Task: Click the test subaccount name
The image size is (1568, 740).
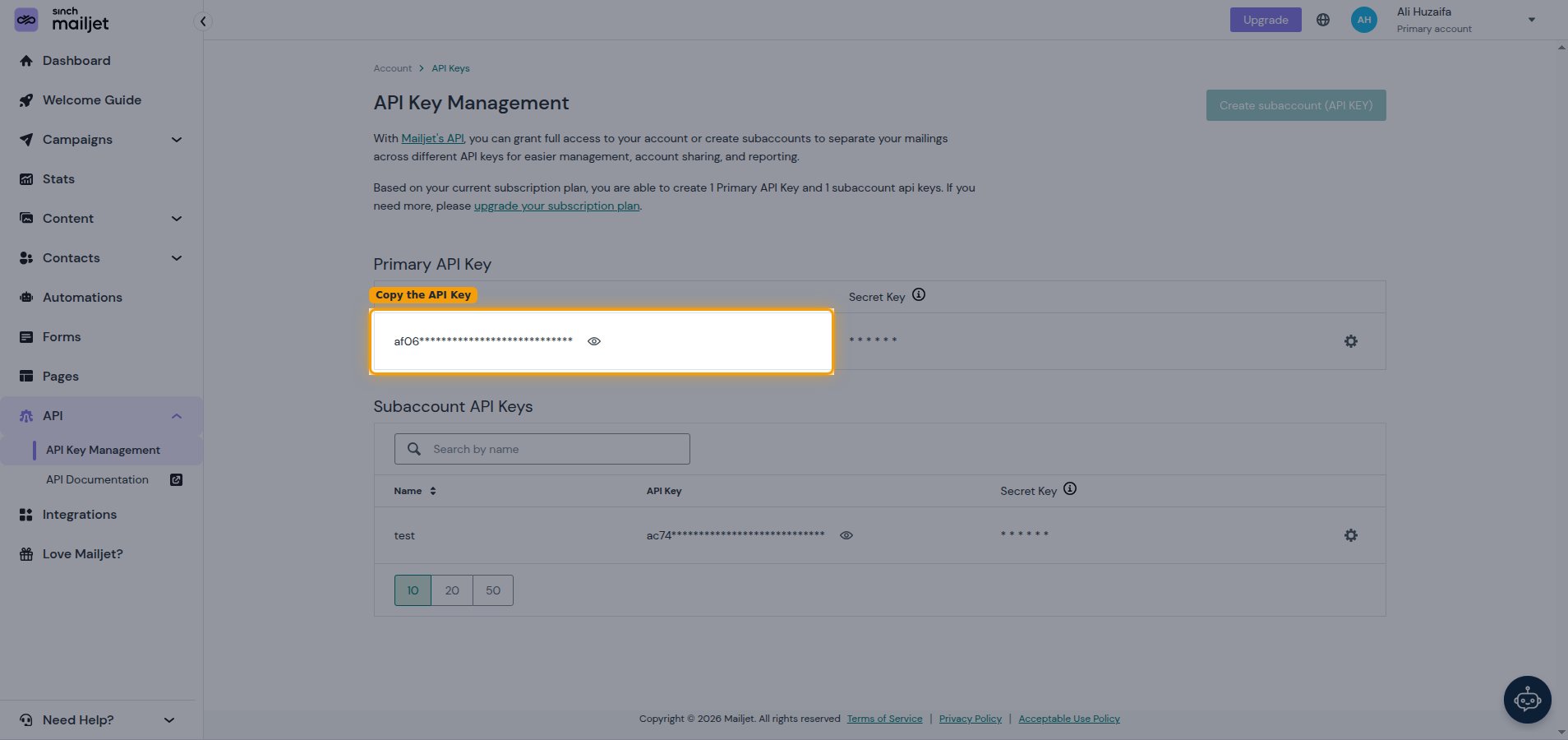Action: (404, 535)
